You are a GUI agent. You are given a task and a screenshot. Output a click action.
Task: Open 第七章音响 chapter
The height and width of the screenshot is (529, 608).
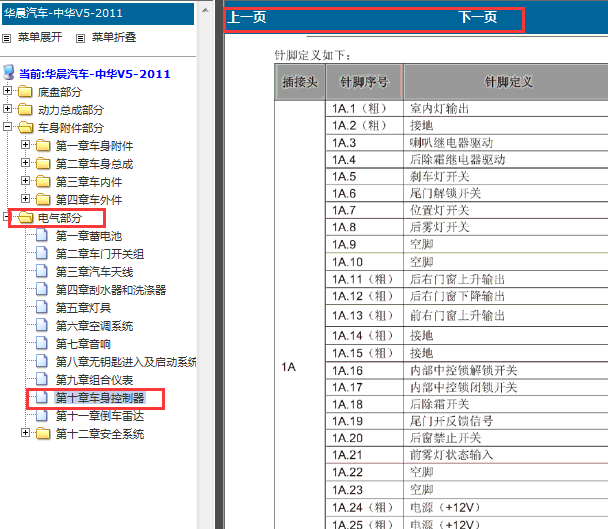click(83, 344)
